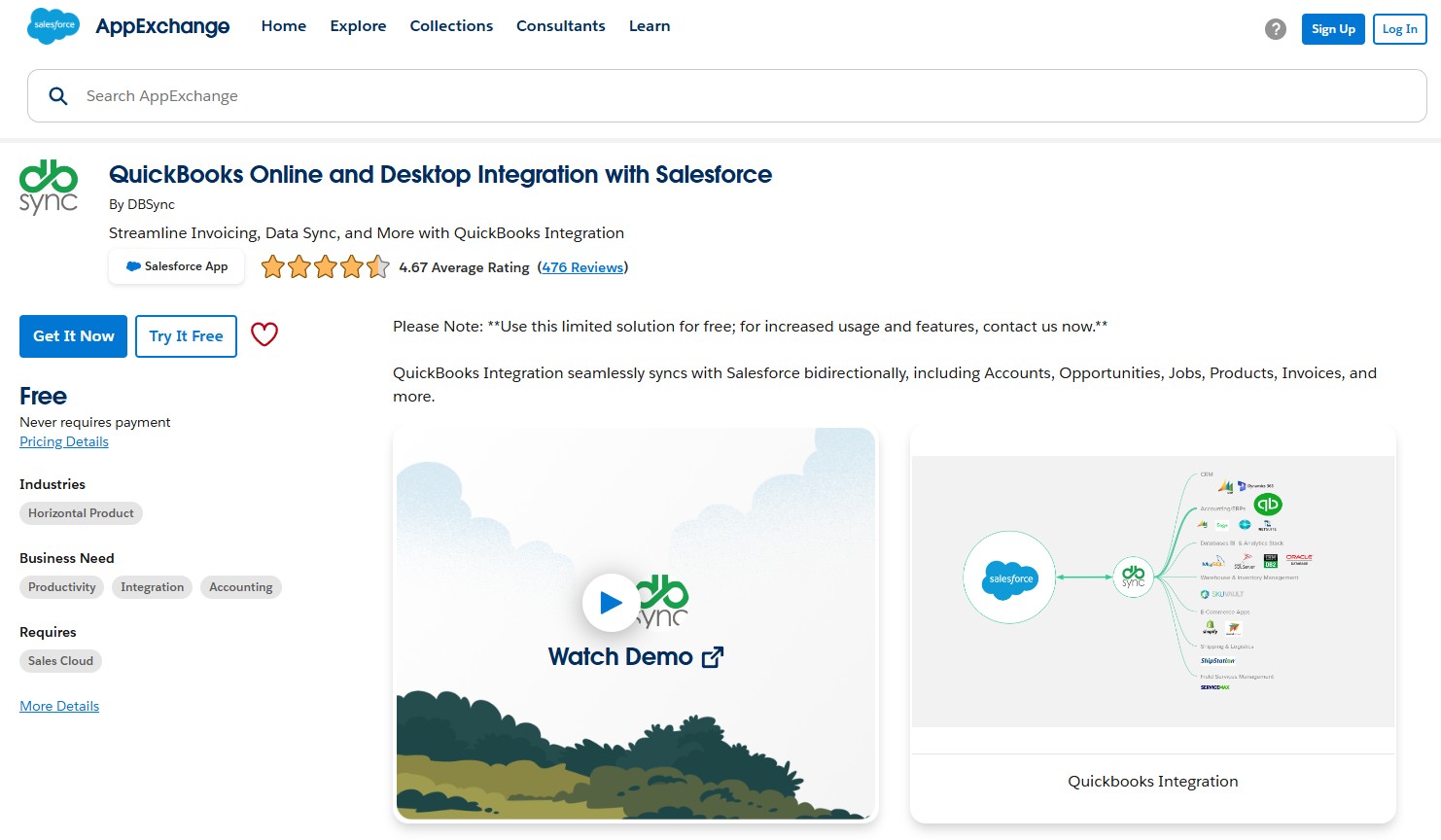Open the Home menu item
The height and width of the screenshot is (840, 1441).
pyautogui.click(x=284, y=26)
